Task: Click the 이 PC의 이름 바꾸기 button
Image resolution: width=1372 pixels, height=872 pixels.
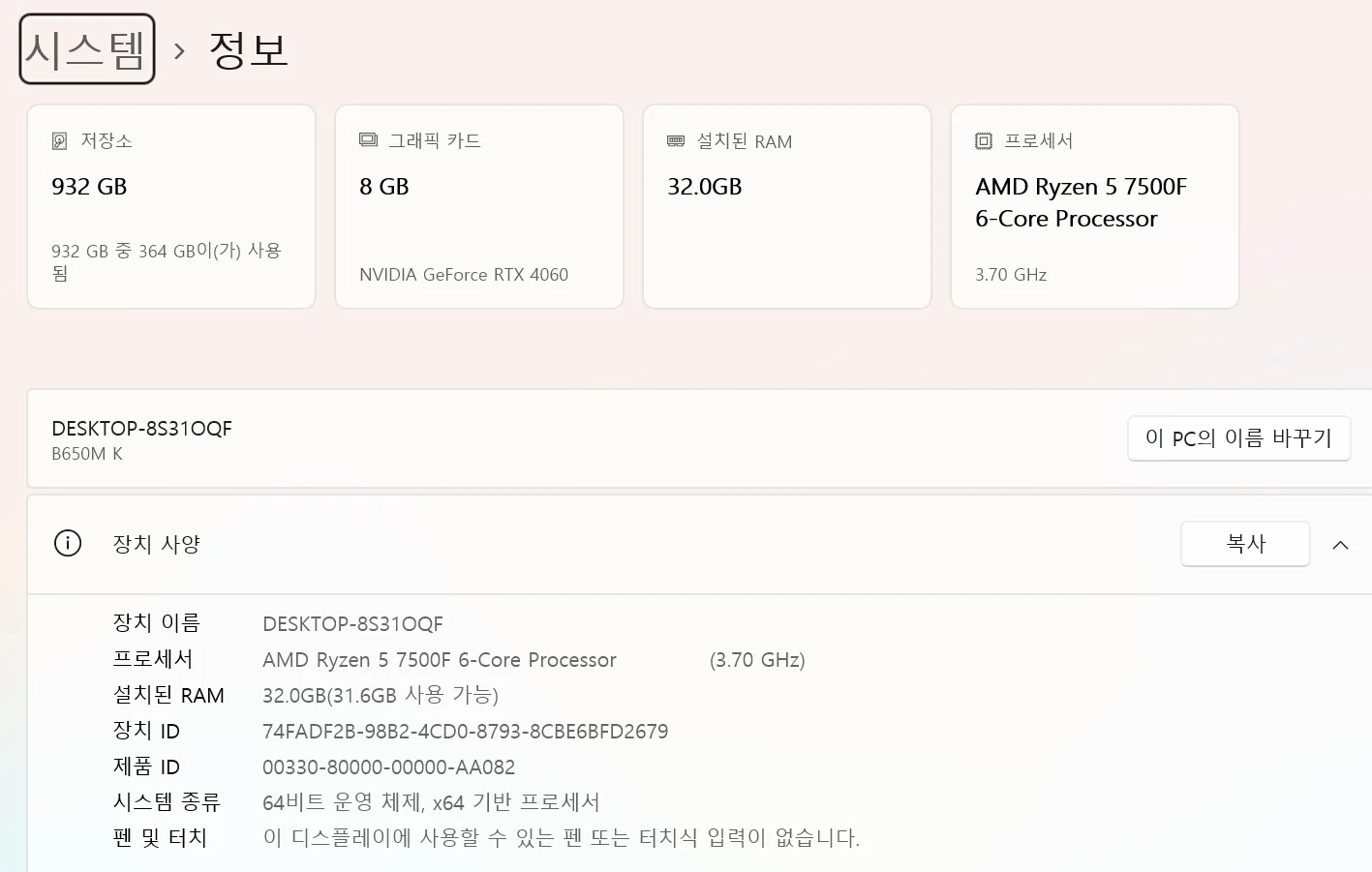Action: (1238, 438)
